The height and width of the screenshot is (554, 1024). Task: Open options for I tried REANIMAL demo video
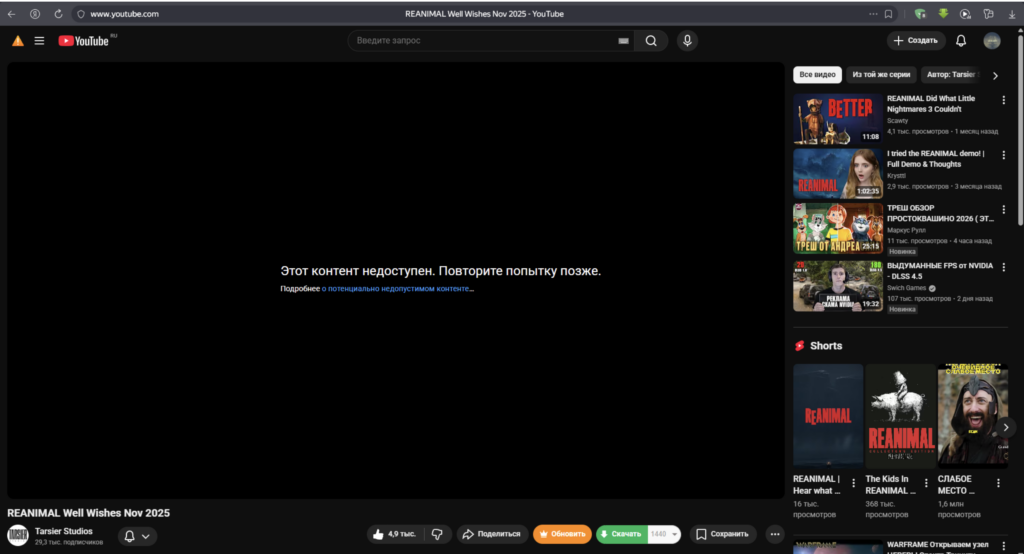click(x=1004, y=155)
